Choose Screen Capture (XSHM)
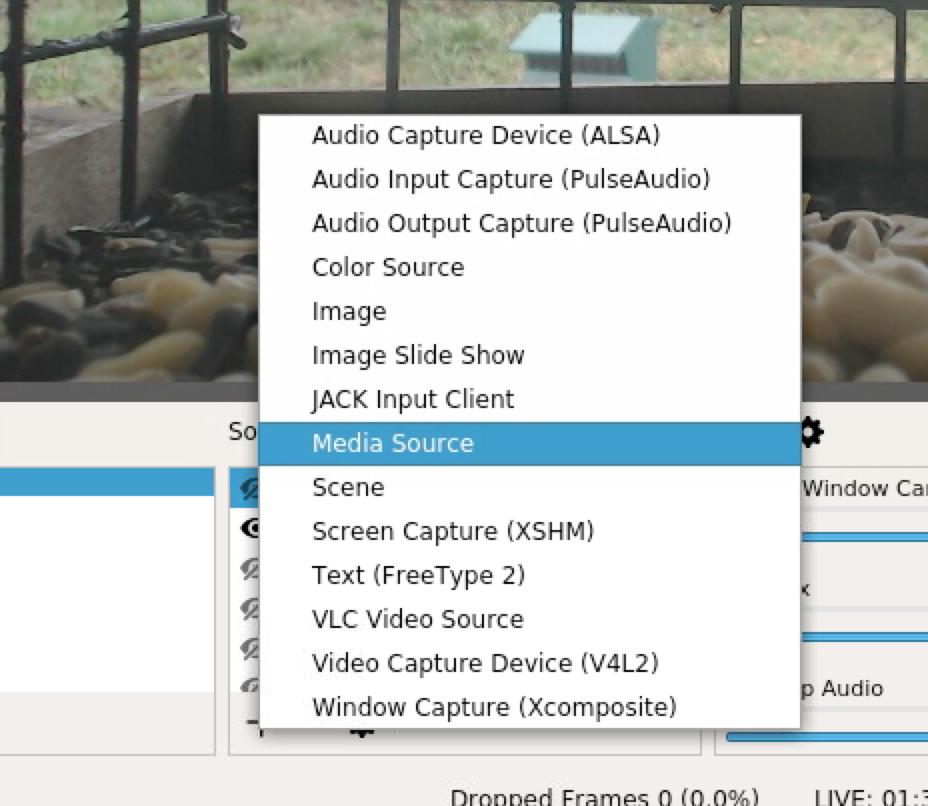 click(x=453, y=531)
